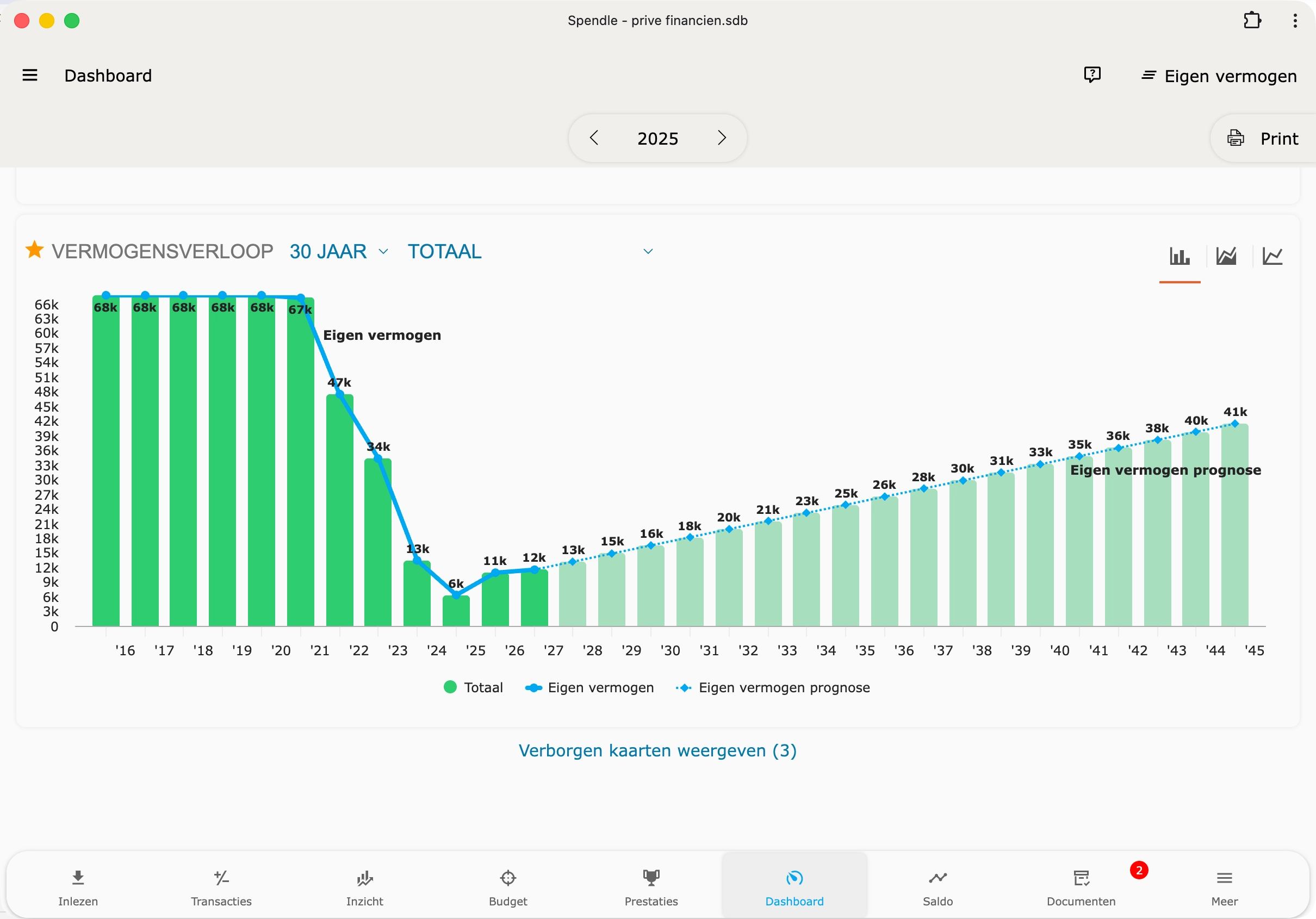Expand the TOTAAL selection dropdown
Image resolution: width=1316 pixels, height=919 pixels.
(x=647, y=251)
